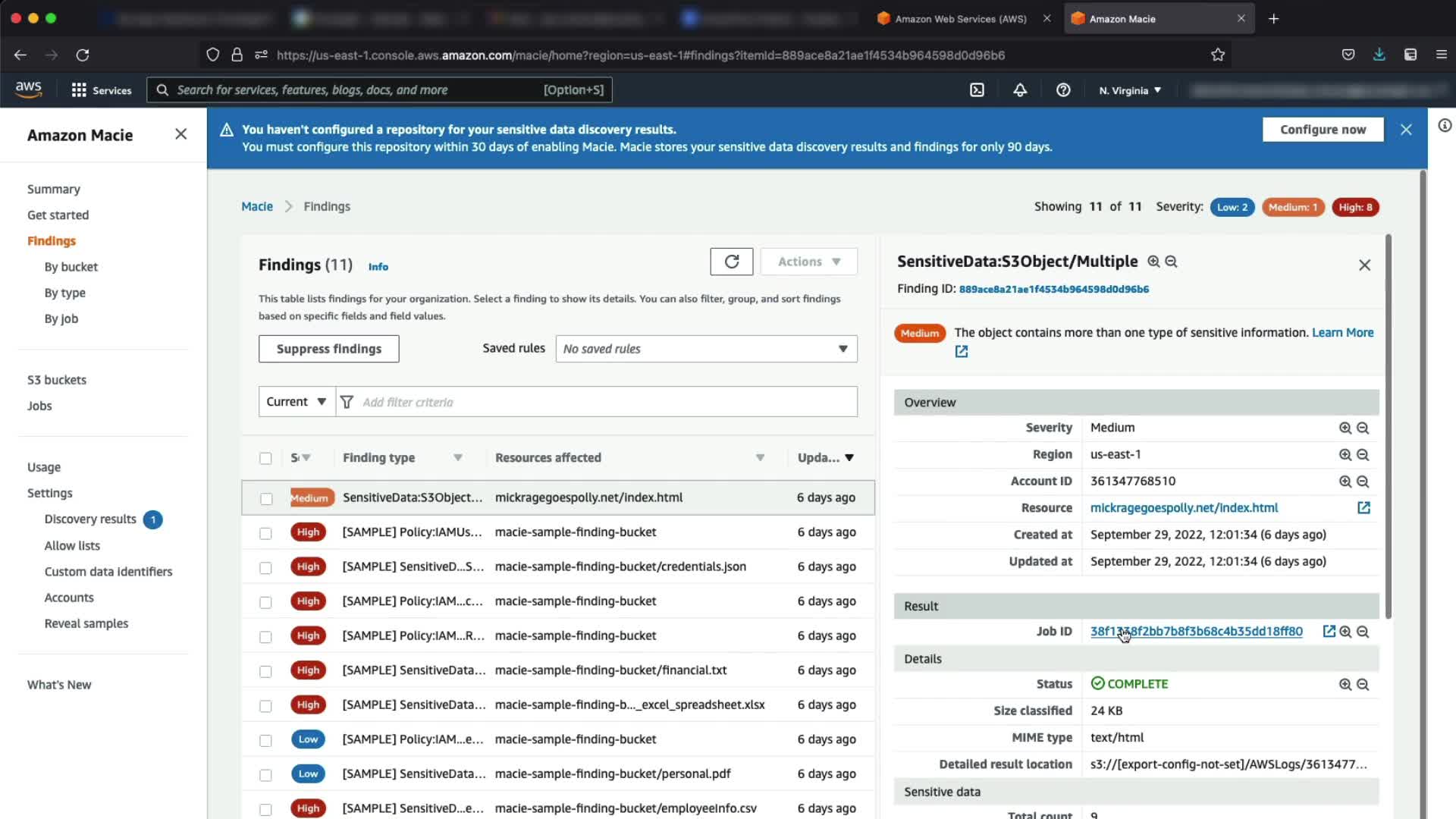Go to Discovery results settings
The width and height of the screenshot is (1456, 819).
[90, 519]
